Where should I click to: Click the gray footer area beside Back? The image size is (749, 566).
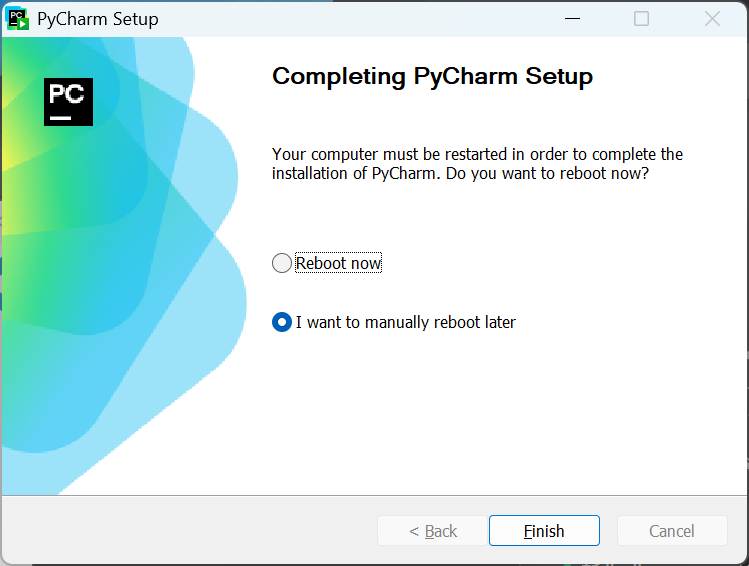point(191,531)
